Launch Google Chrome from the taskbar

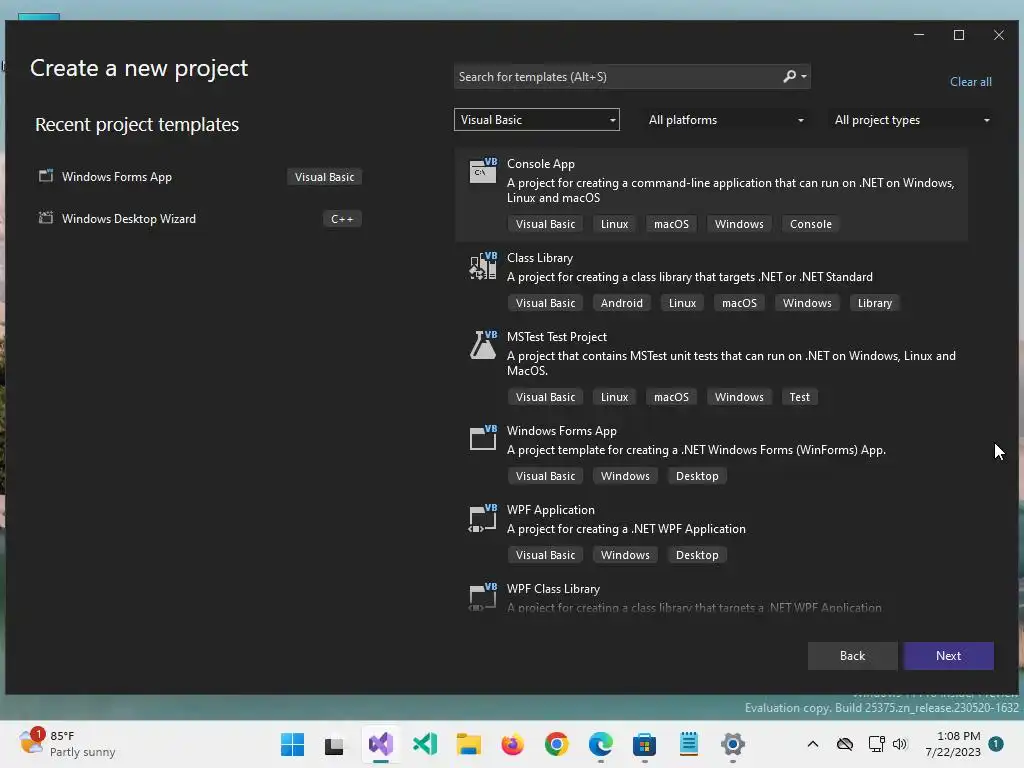[x=556, y=744]
